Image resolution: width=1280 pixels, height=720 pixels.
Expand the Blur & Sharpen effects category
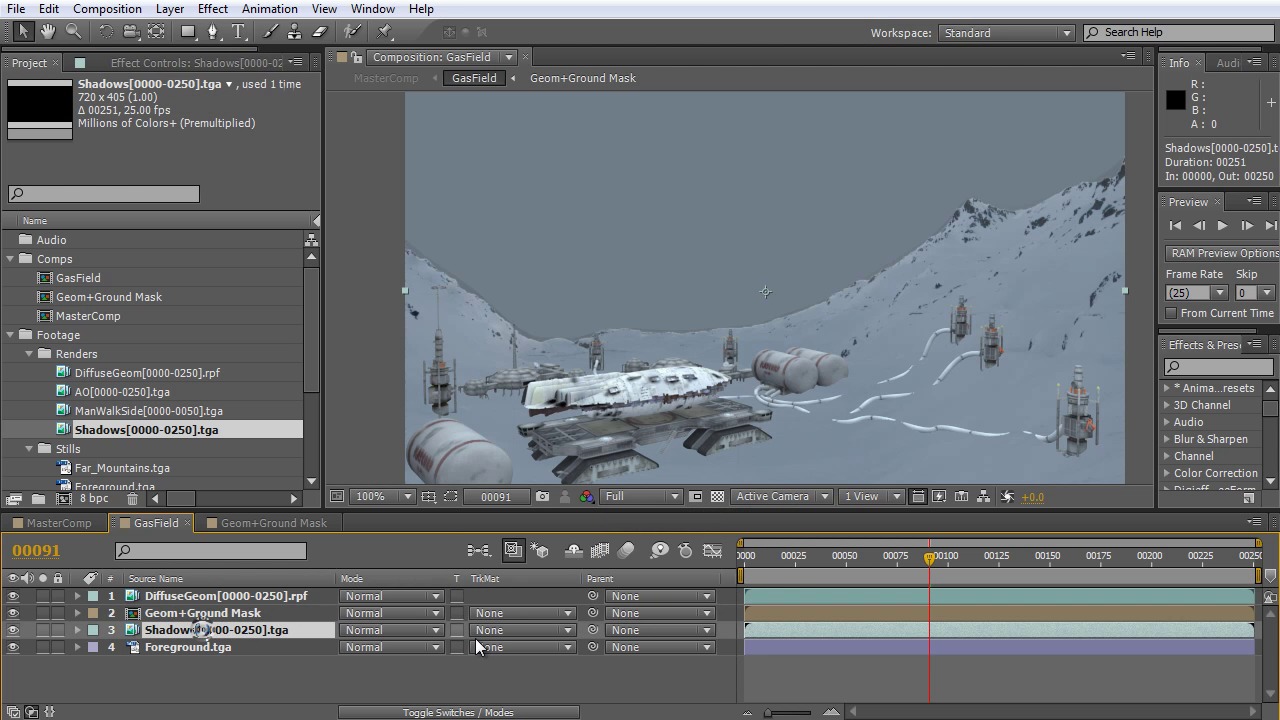(x=1166, y=439)
